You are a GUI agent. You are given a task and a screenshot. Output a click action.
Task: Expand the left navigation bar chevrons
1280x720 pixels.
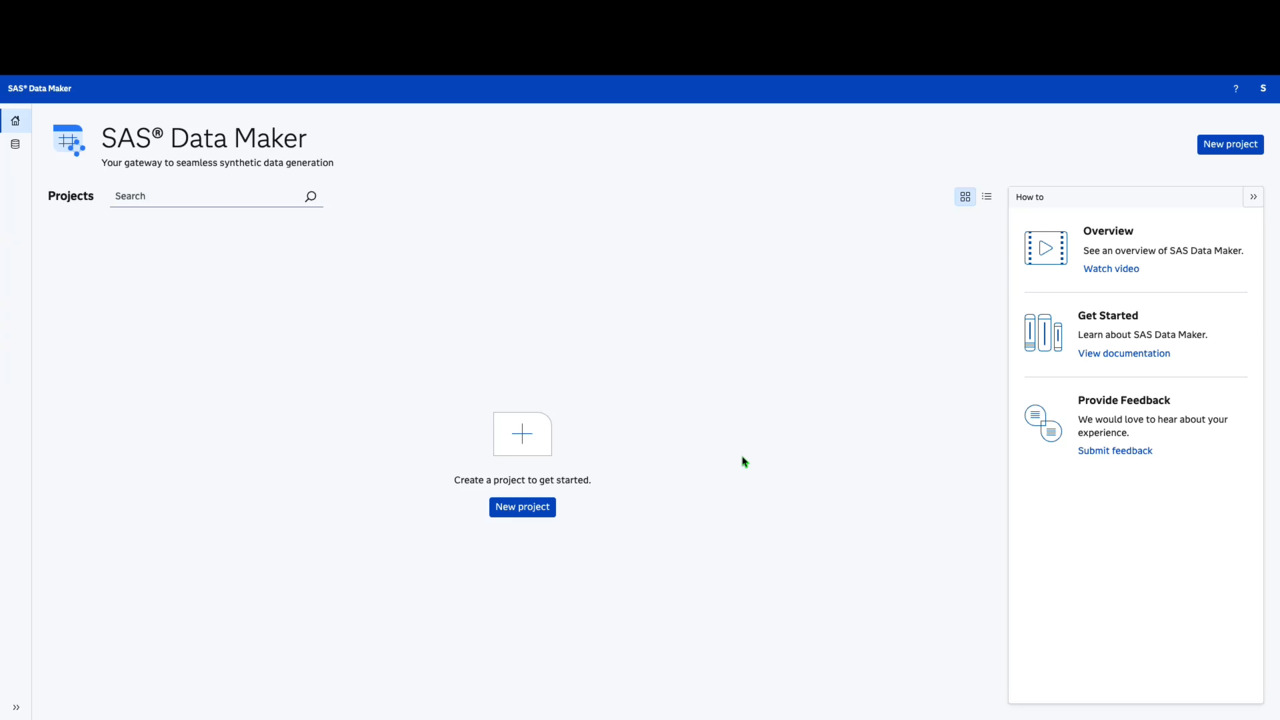pyautogui.click(x=16, y=708)
